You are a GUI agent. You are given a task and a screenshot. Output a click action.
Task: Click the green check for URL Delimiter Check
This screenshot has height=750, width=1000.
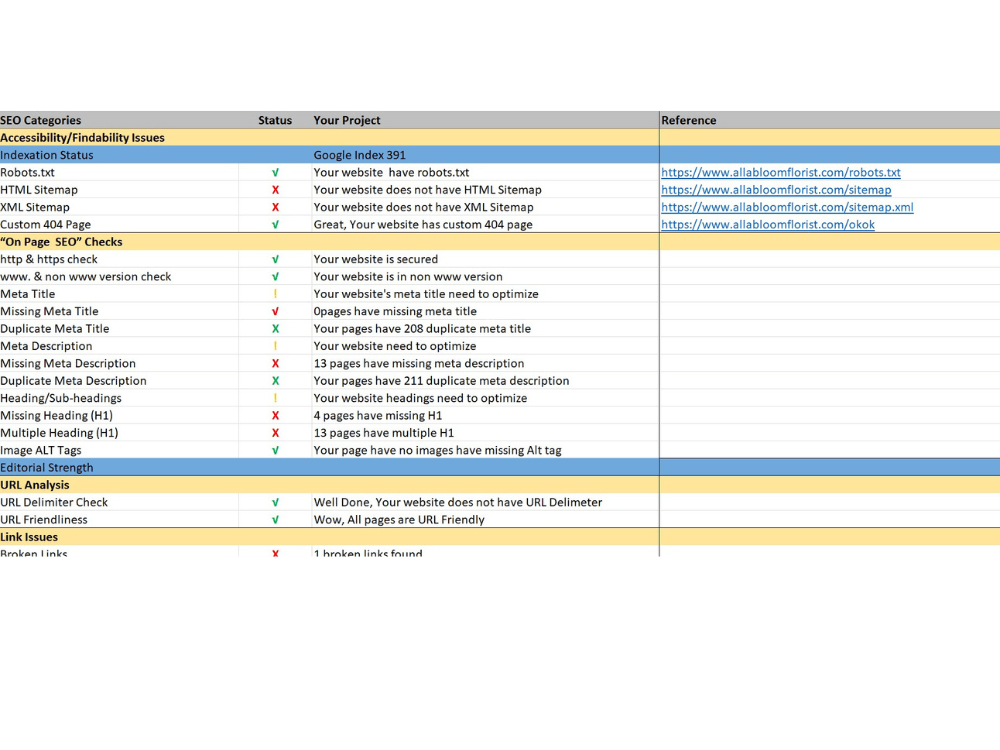[x=276, y=502]
